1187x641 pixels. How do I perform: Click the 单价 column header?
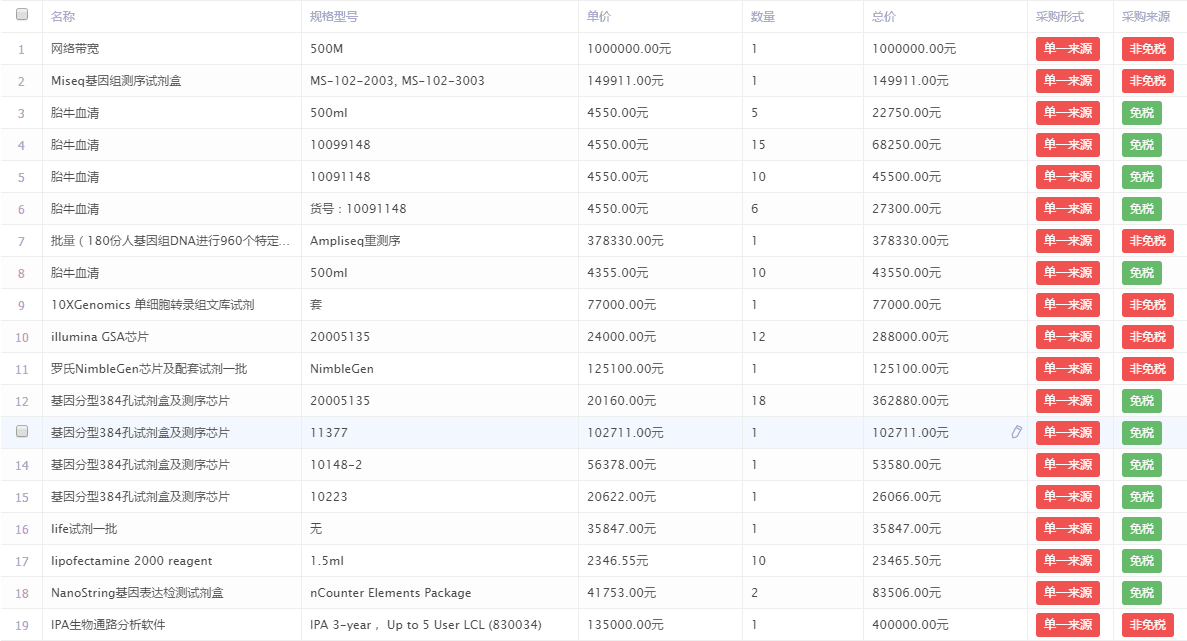click(x=599, y=17)
